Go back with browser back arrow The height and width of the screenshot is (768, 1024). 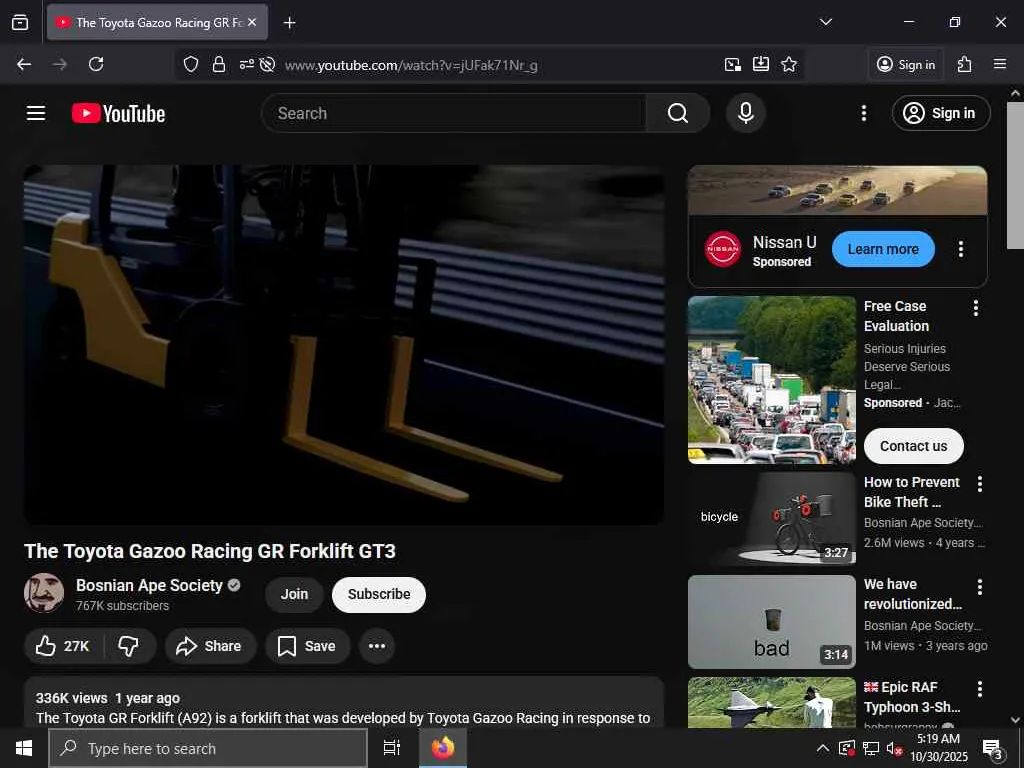coord(24,64)
